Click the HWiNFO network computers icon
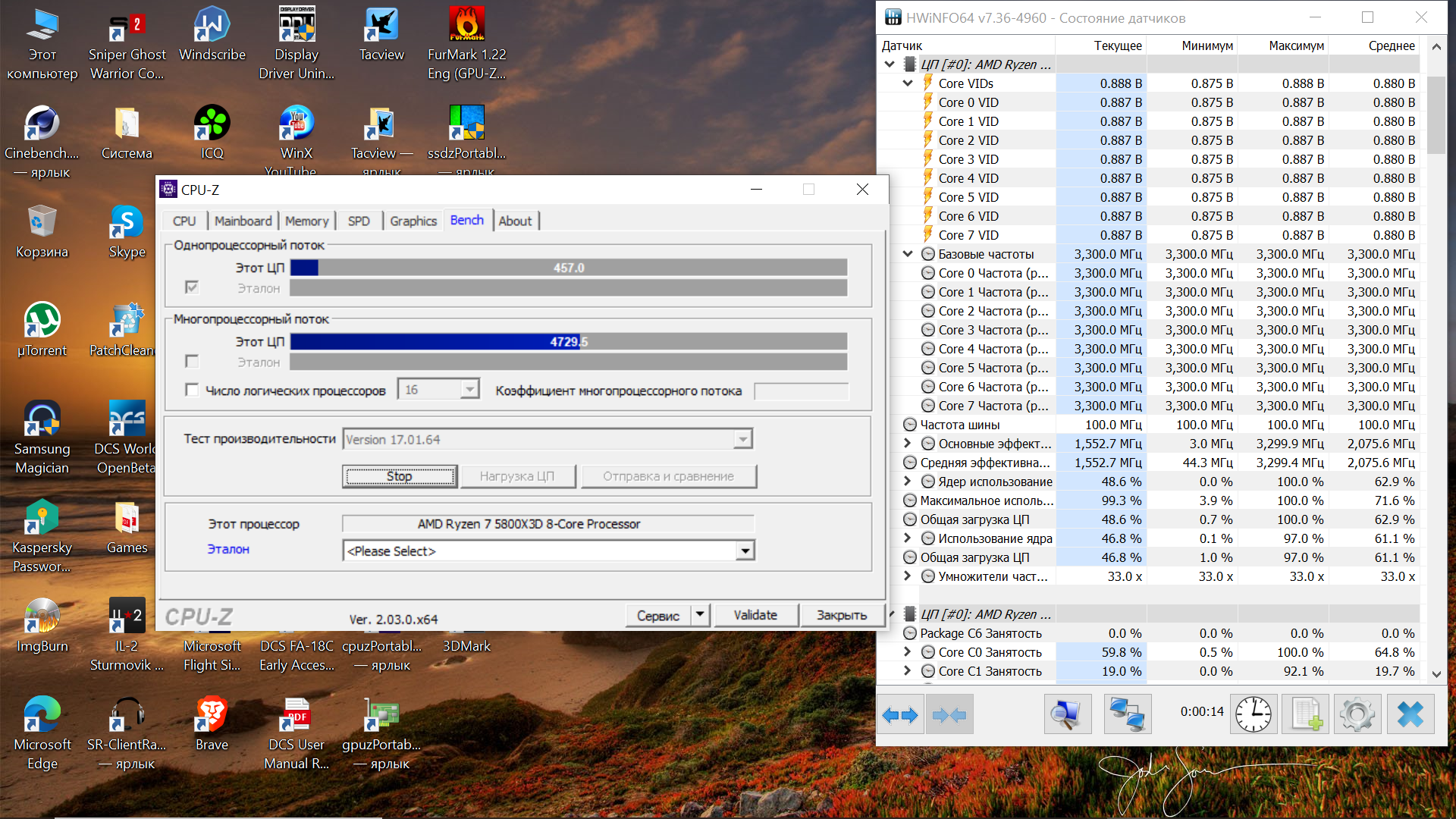The height and width of the screenshot is (819, 1456). tap(1127, 714)
